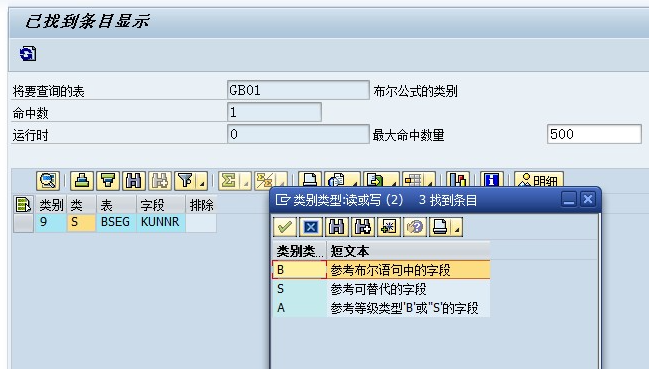Confirm with green checkmark in popup
The width and height of the screenshot is (649, 369).
(285, 227)
